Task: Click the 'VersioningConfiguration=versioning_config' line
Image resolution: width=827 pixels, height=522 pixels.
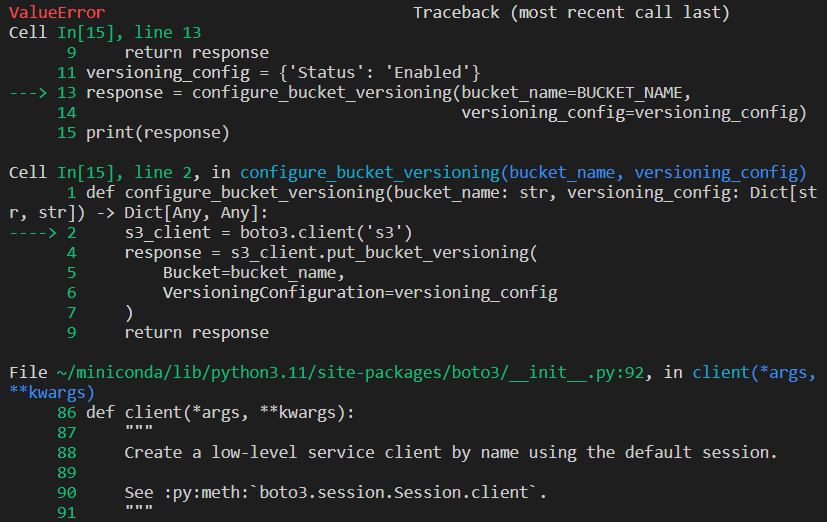Action: pyautogui.click(x=360, y=293)
